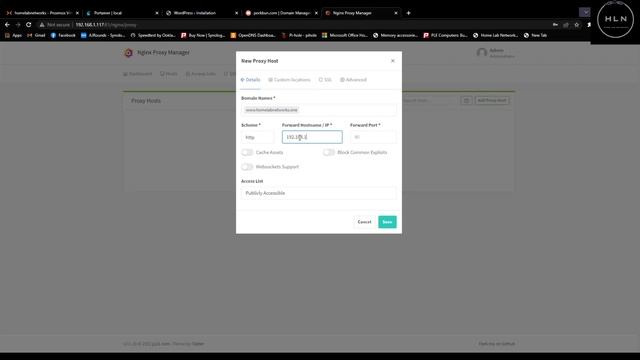Click the help icon beside Add Proxy Host
The height and width of the screenshot is (360, 640).
point(466,100)
